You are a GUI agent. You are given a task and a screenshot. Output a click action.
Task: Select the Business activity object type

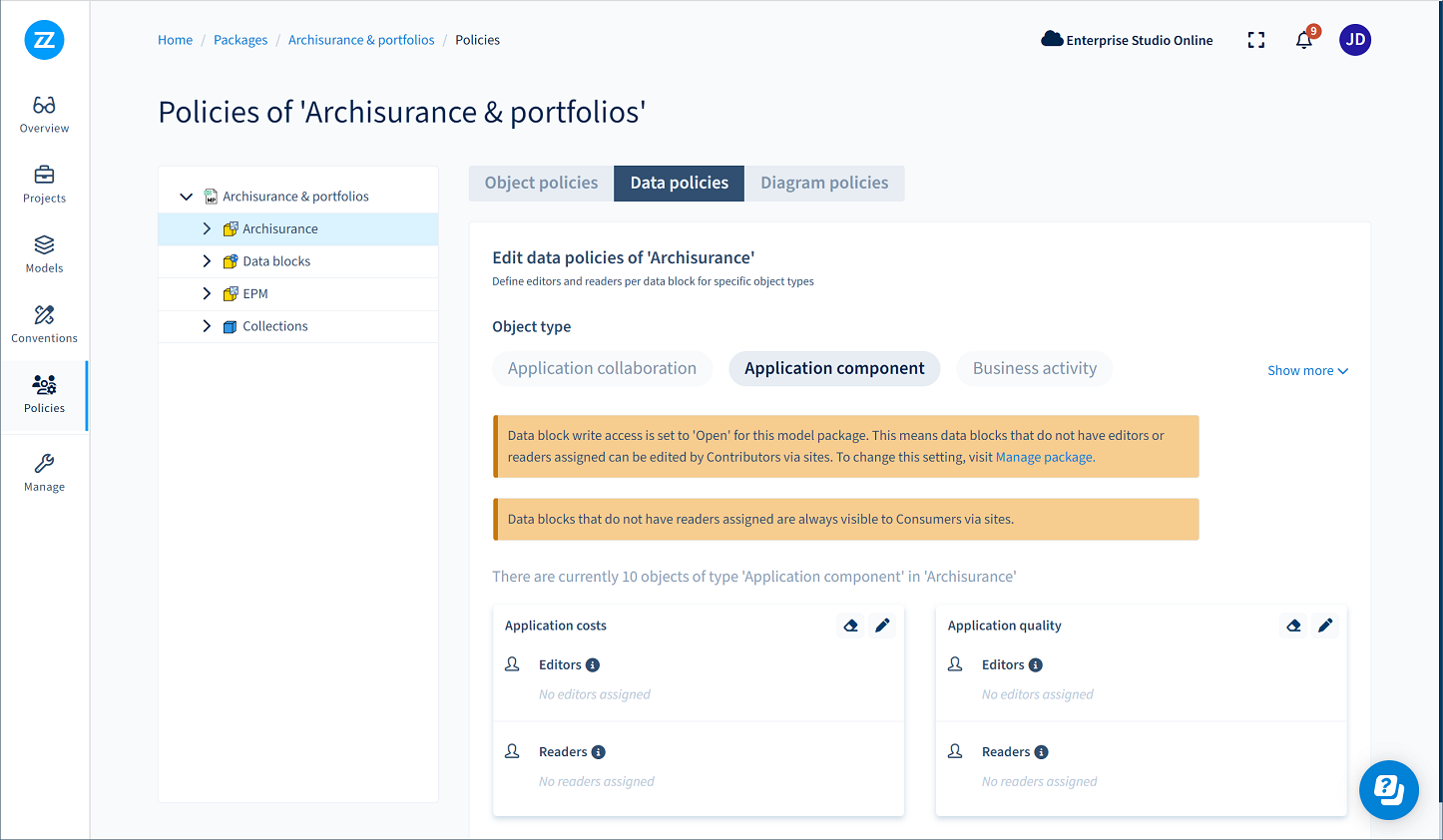point(1034,368)
